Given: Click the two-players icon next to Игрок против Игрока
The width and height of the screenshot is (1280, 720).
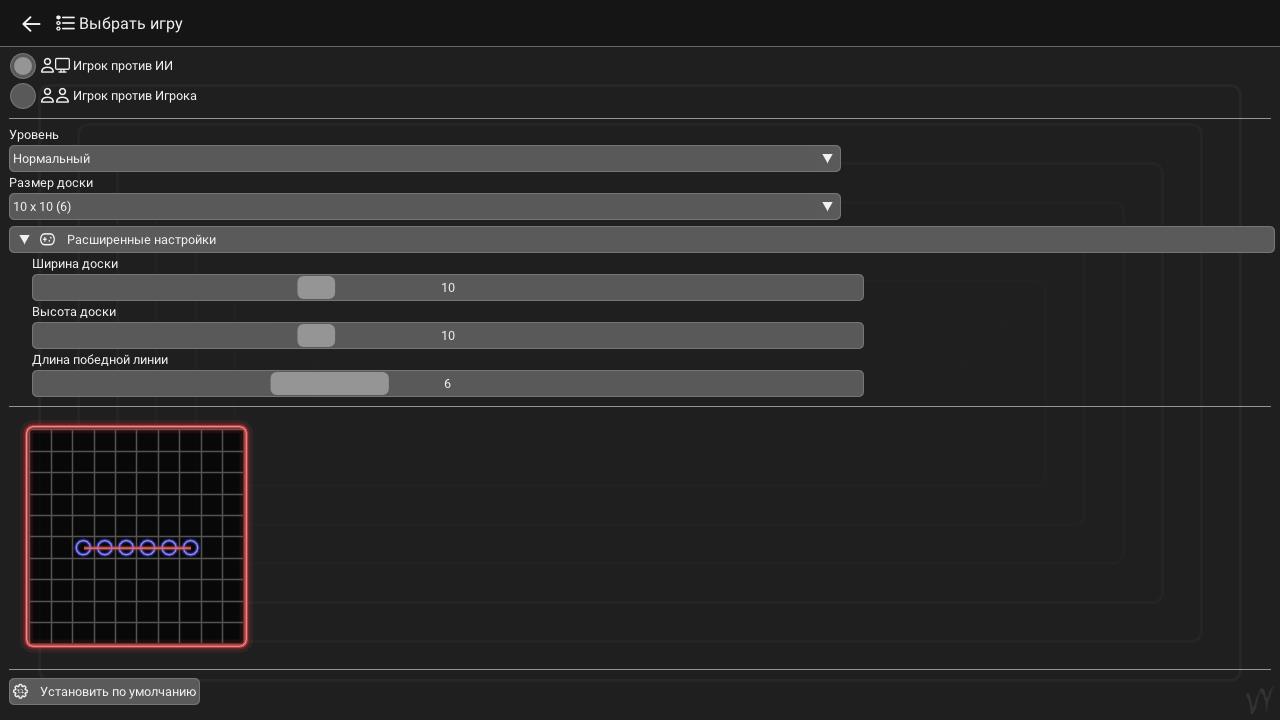Looking at the screenshot, I should 54,95.
